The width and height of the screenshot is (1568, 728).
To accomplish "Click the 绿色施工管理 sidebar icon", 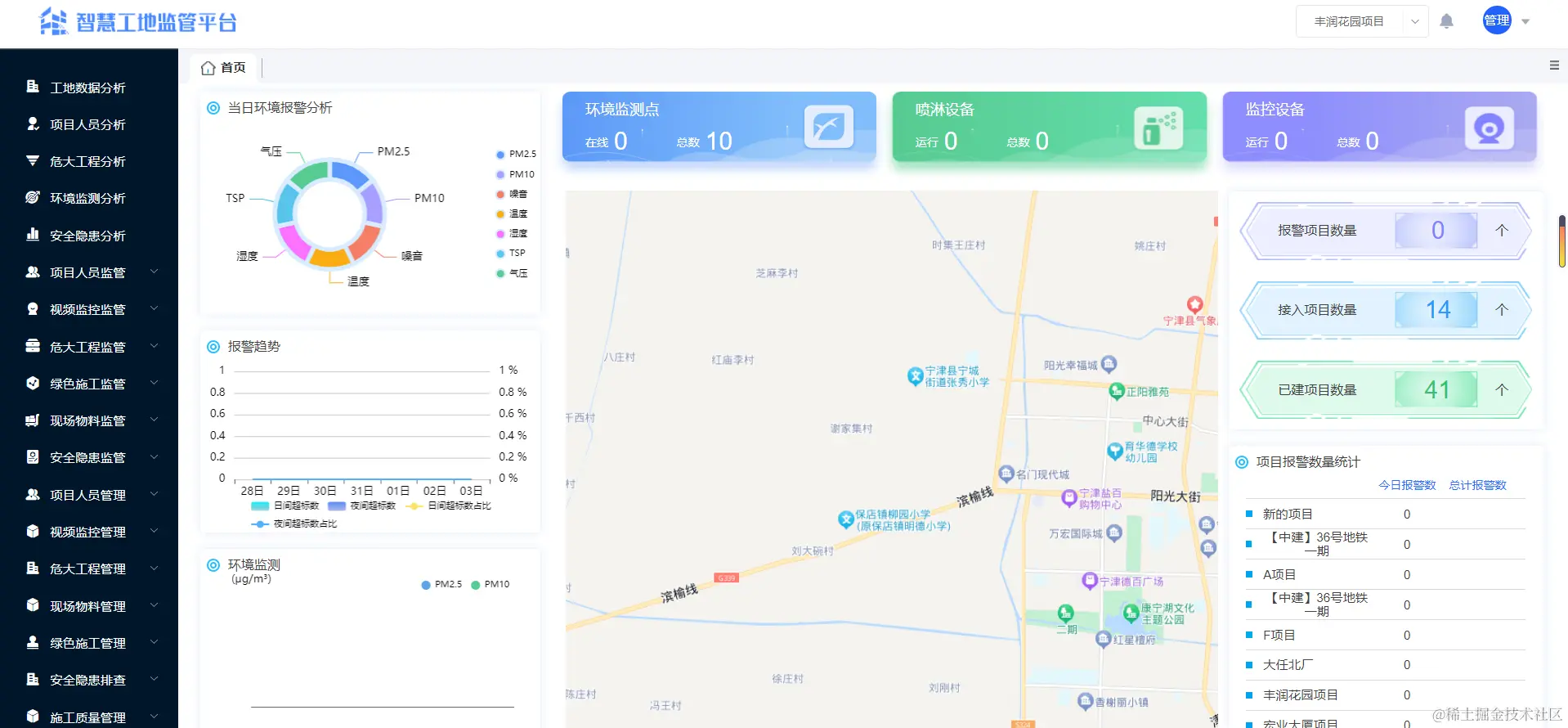I will [33, 642].
